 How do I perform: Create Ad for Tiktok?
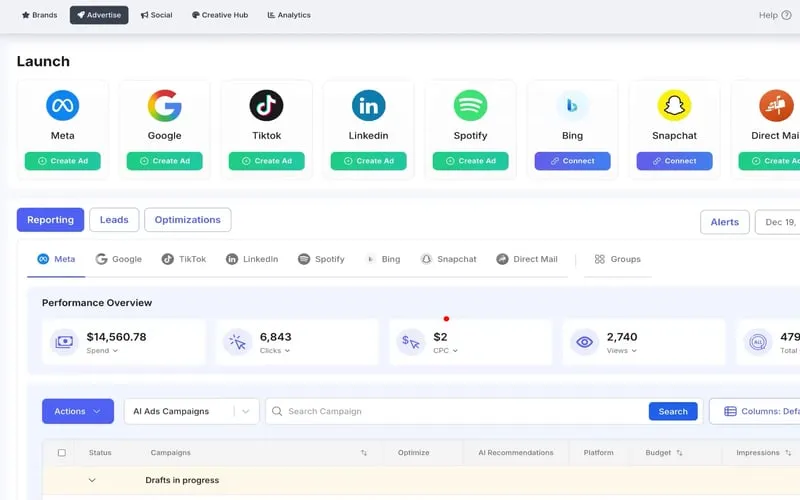click(x=266, y=161)
